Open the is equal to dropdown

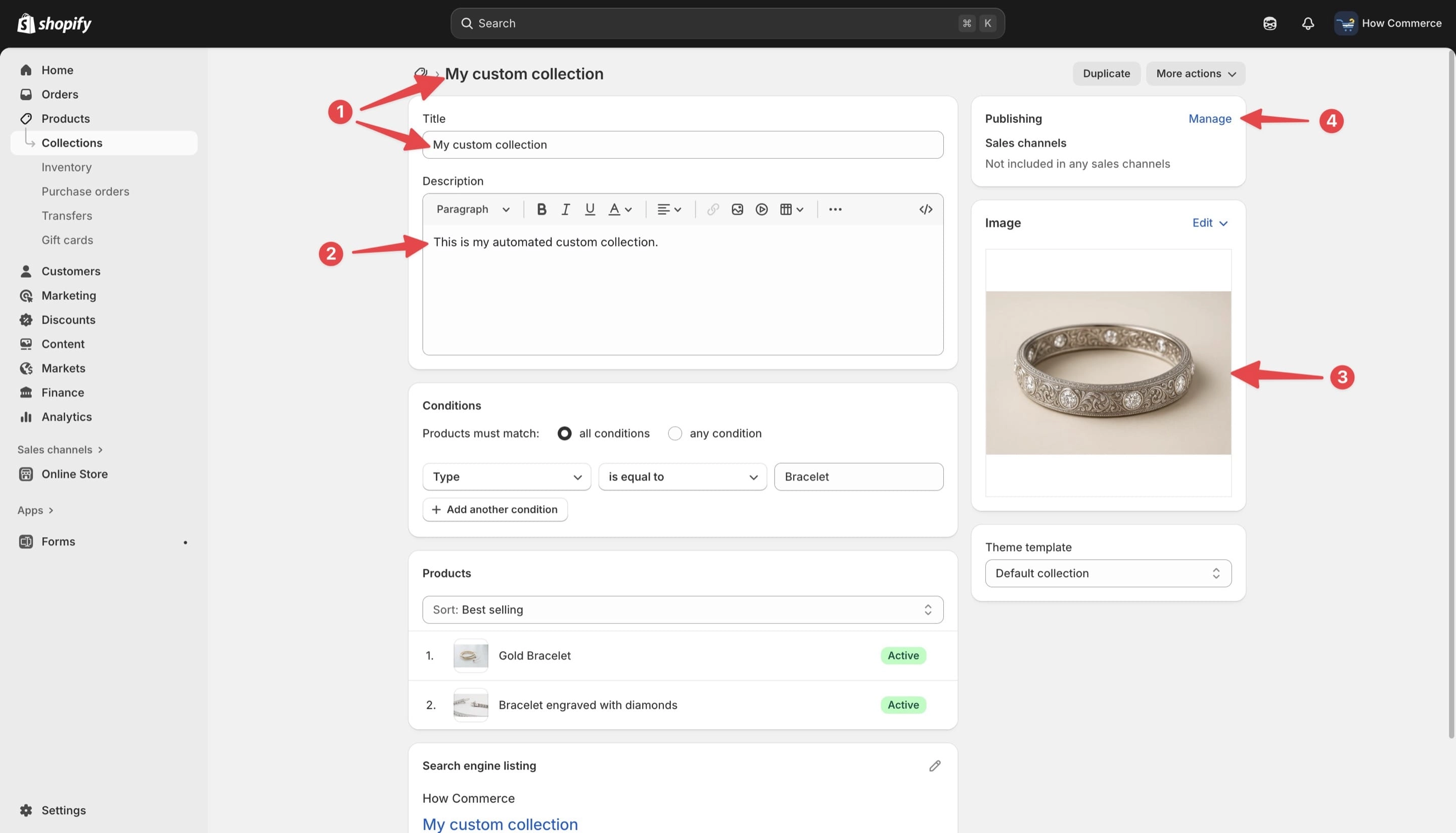point(682,476)
